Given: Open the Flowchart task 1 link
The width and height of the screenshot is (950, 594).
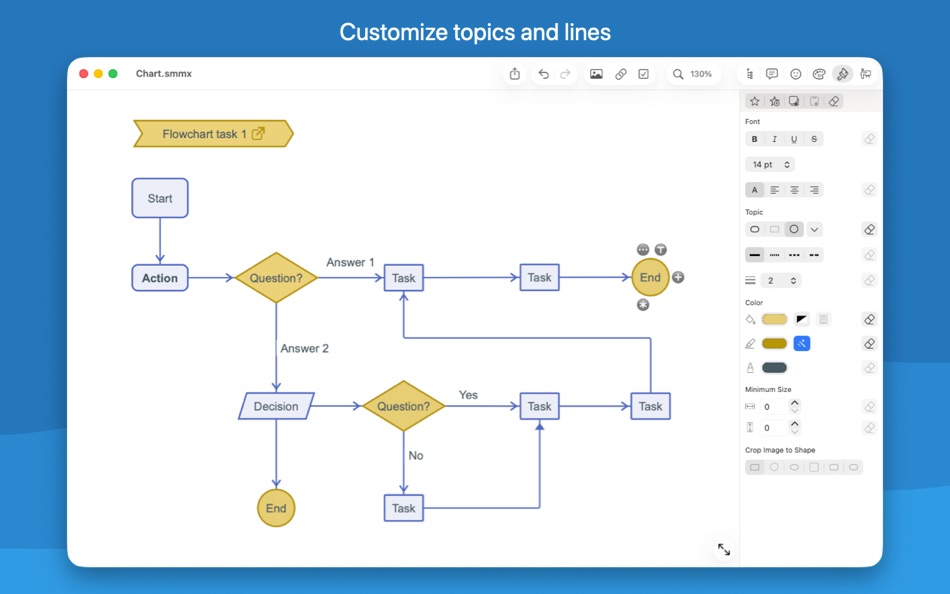Looking at the screenshot, I should [x=257, y=133].
